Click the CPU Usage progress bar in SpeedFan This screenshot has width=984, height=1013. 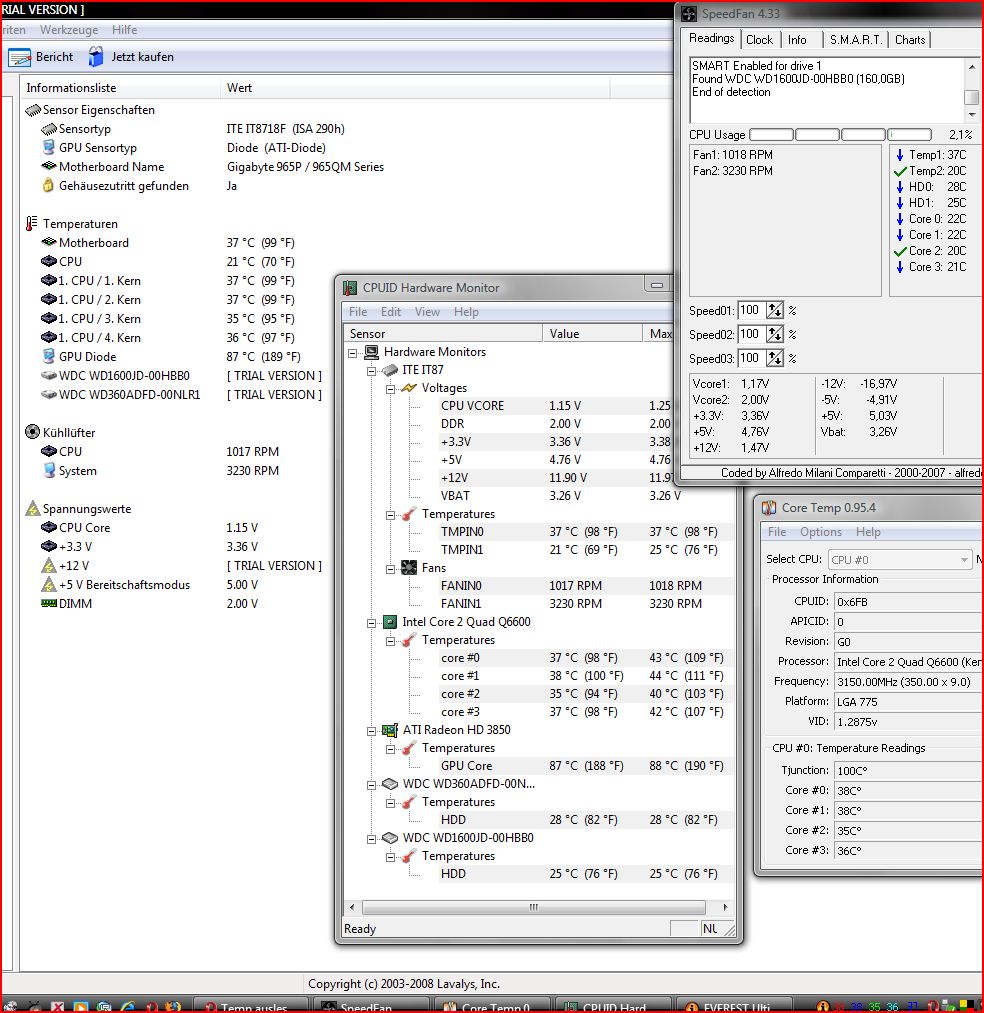pos(841,134)
